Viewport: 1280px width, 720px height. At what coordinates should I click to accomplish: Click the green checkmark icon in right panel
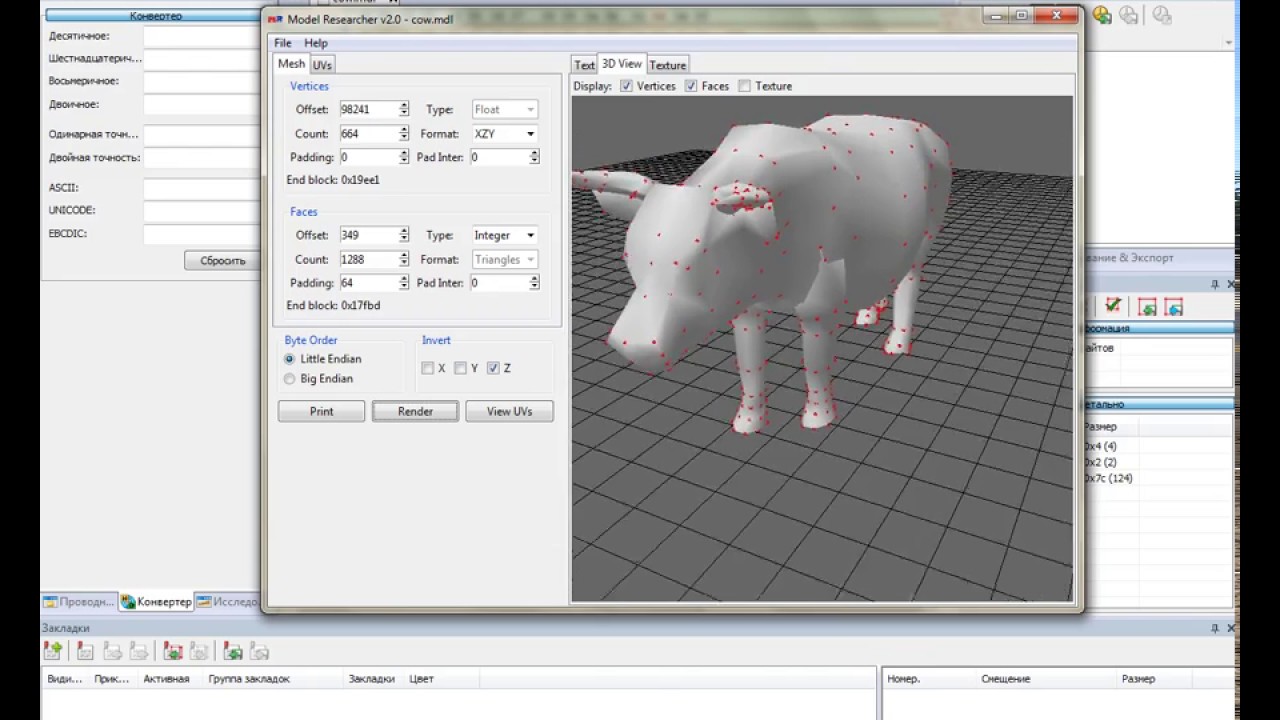click(1113, 306)
